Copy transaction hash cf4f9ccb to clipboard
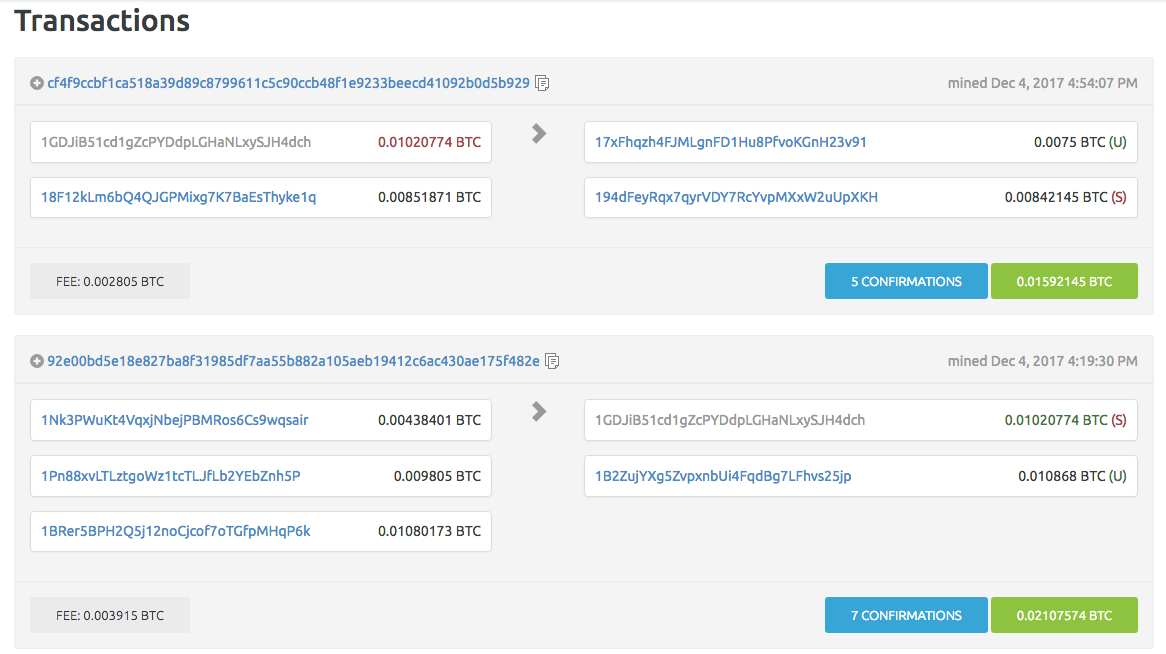The width and height of the screenshot is (1166, 654). click(543, 83)
